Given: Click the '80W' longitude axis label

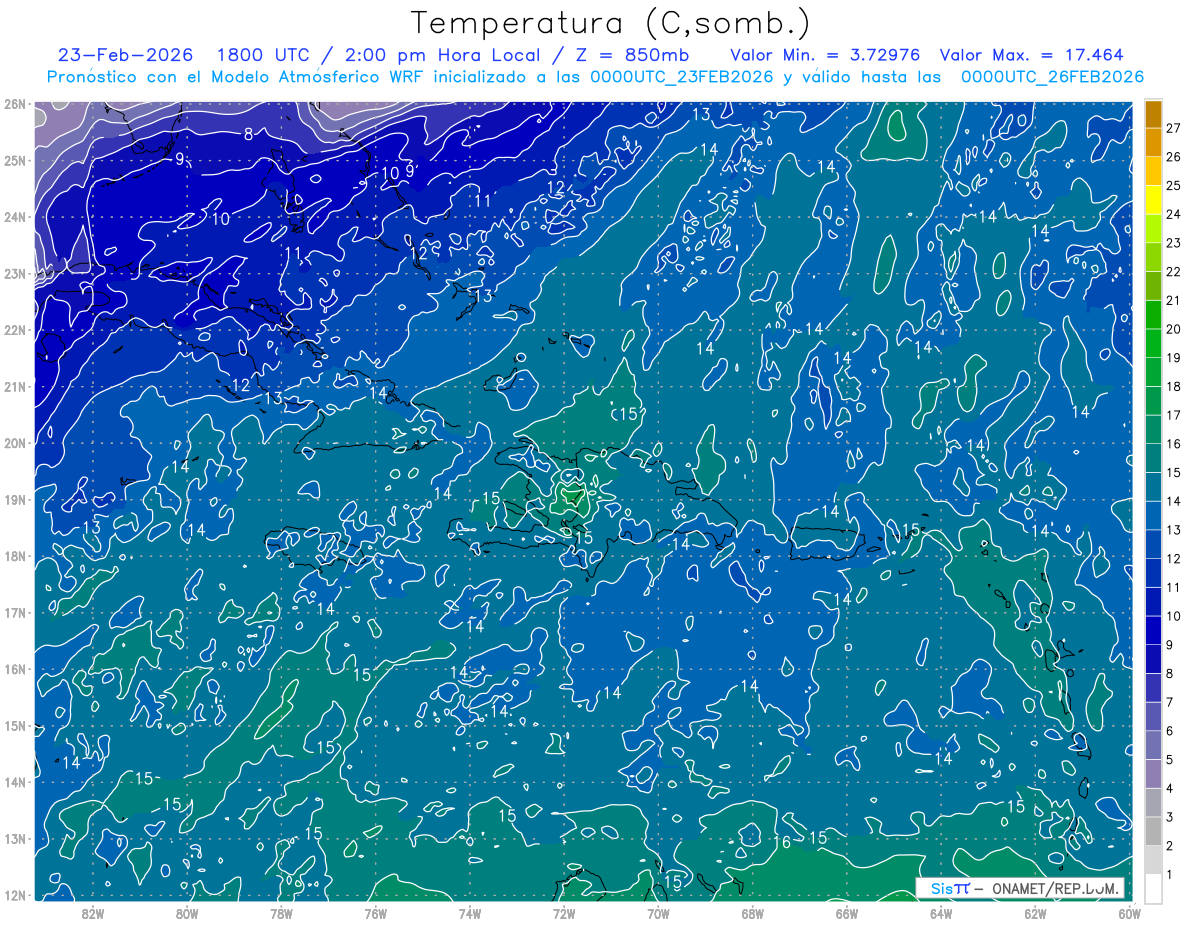Looking at the screenshot, I should pos(187,913).
